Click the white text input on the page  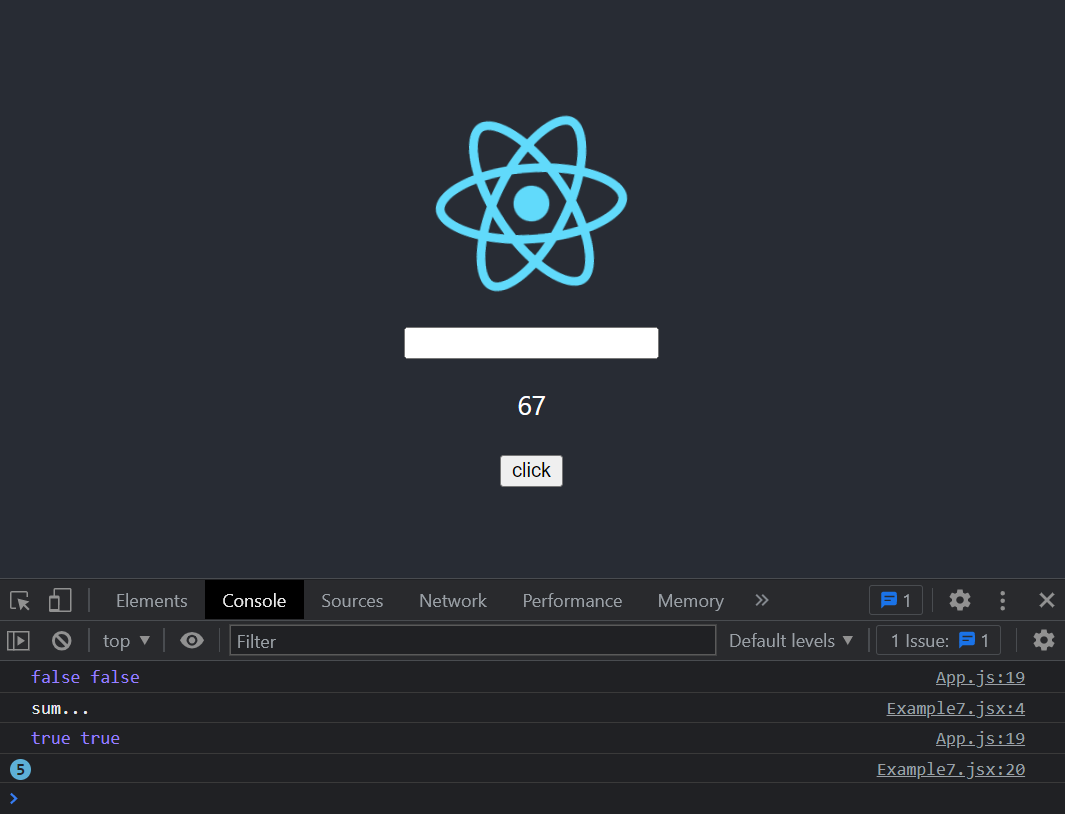[531, 343]
